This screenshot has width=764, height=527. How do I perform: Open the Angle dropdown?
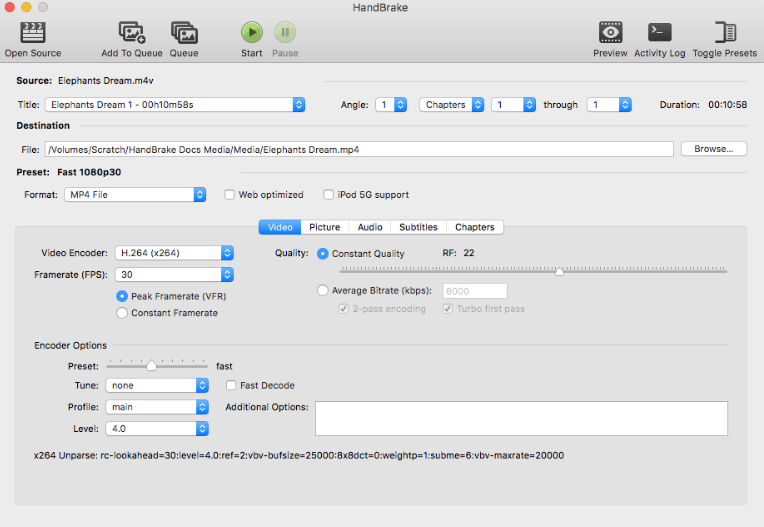pos(391,105)
